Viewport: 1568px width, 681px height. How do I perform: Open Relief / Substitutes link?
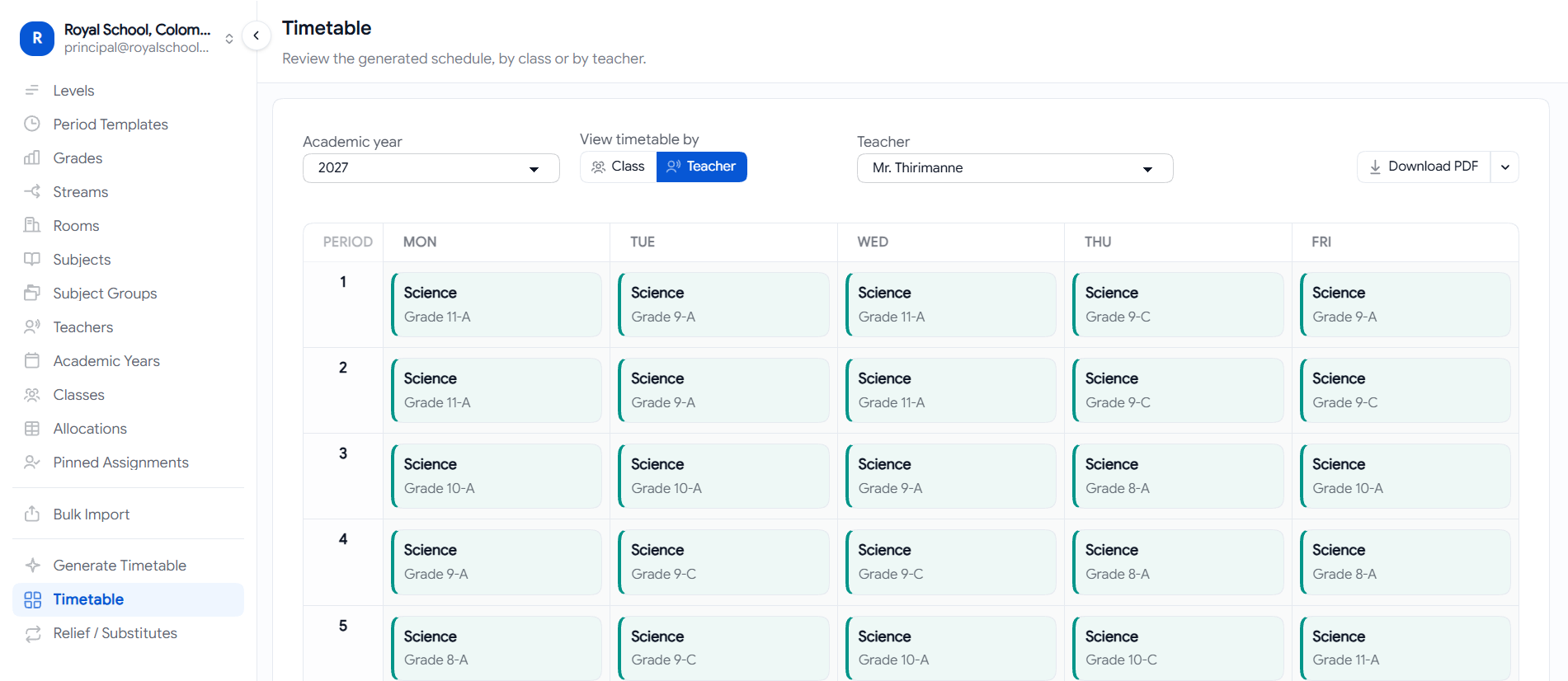click(x=128, y=632)
